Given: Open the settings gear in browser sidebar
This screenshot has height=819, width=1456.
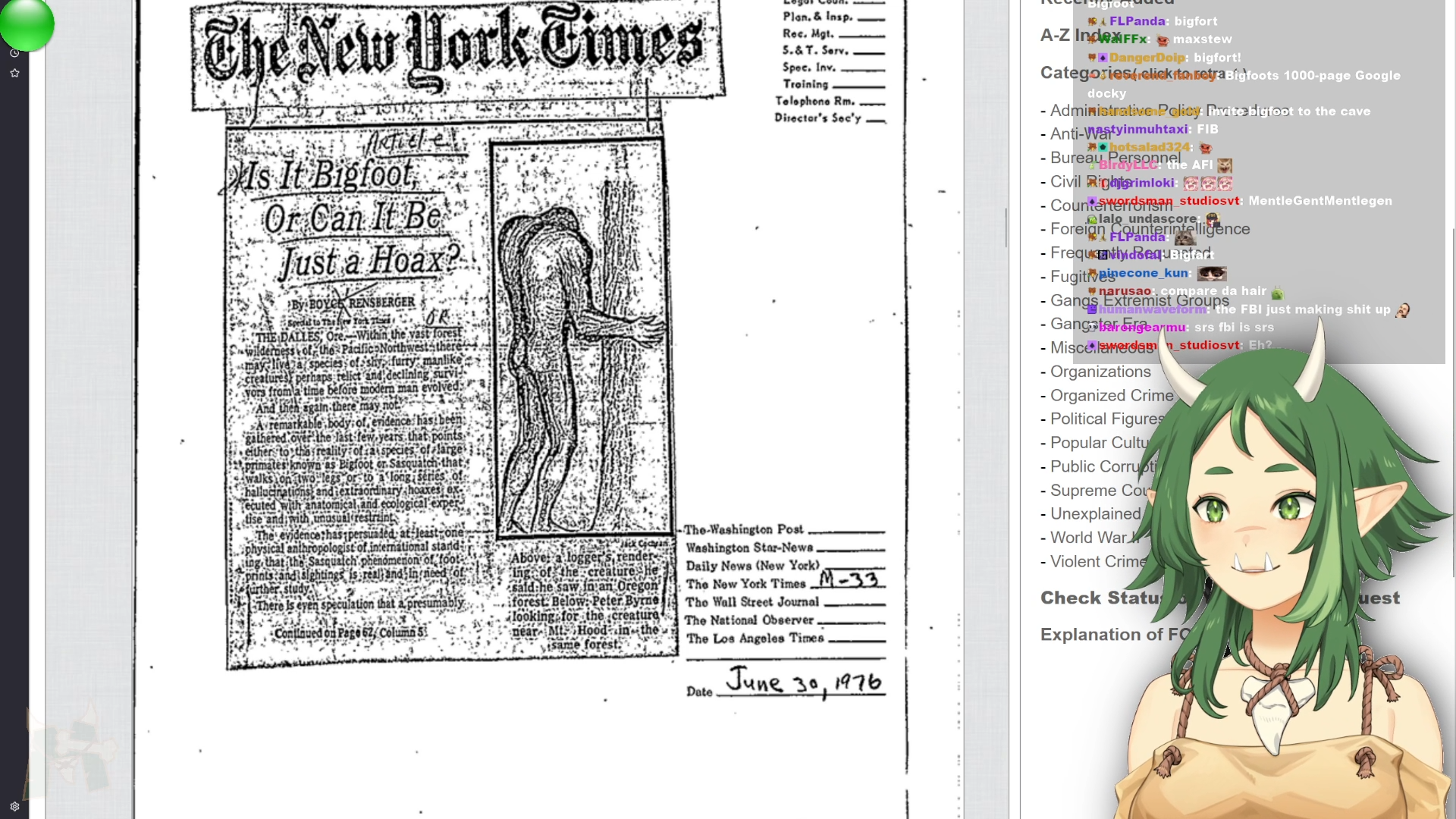Looking at the screenshot, I should click(14, 806).
